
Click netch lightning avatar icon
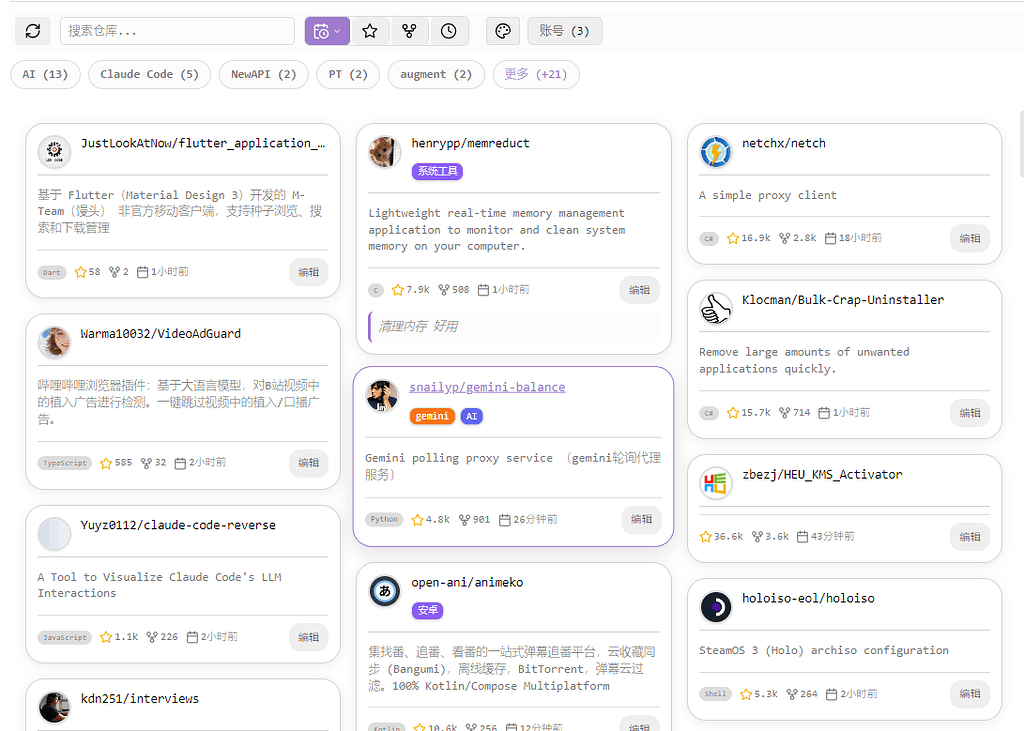pyautogui.click(x=716, y=152)
